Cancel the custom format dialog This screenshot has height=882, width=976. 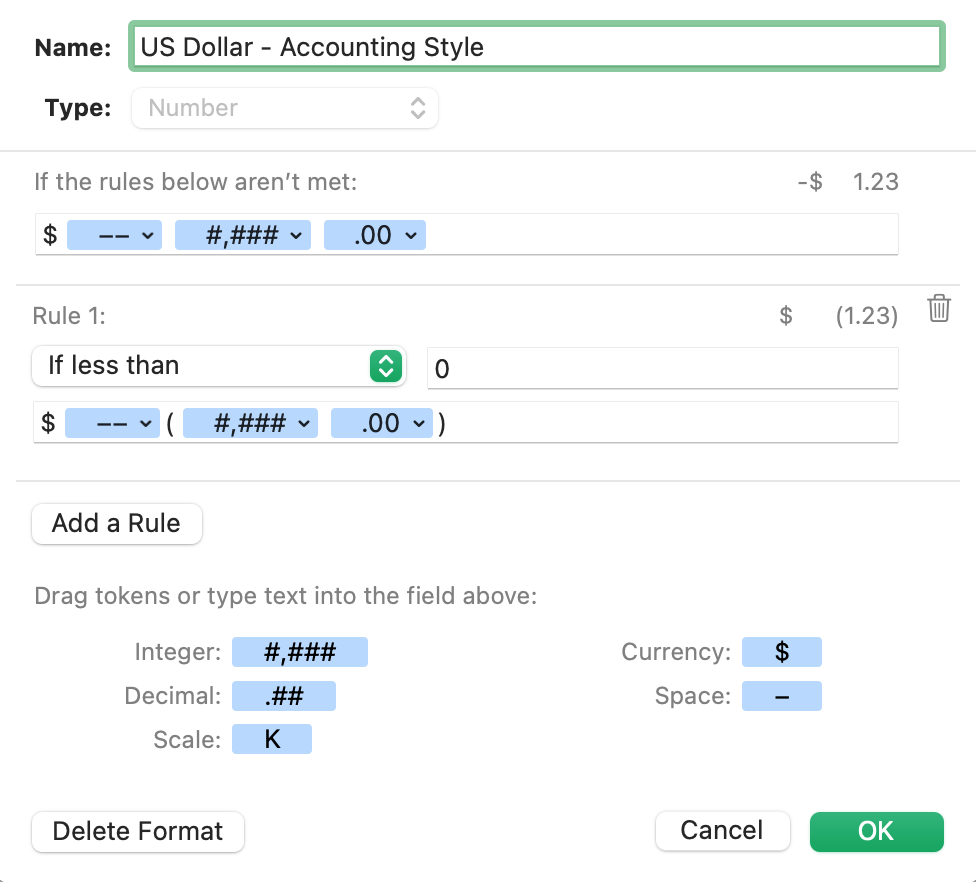(722, 831)
